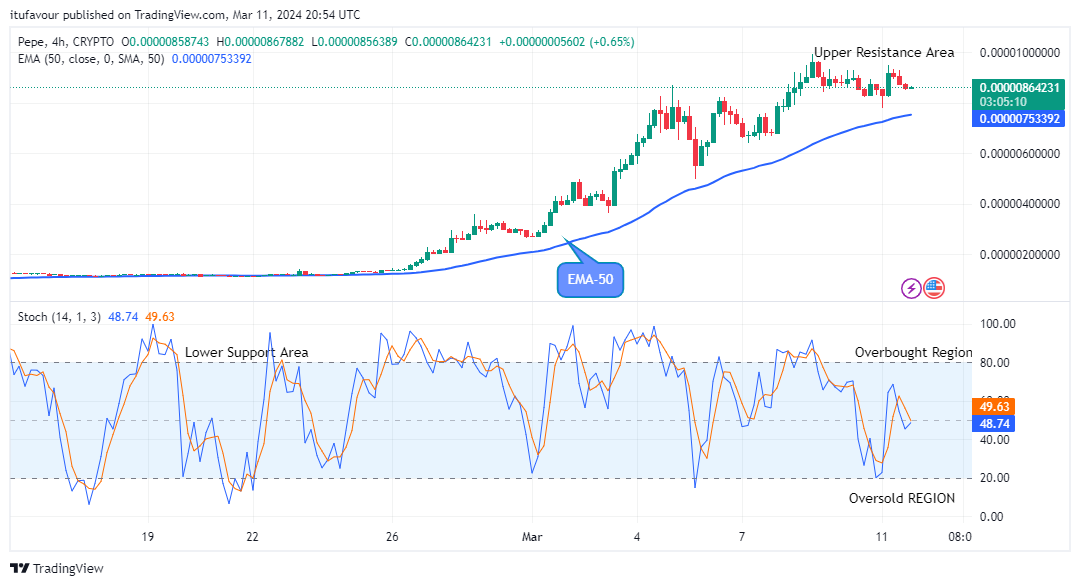The height and width of the screenshot is (586, 1080).
Task: Click the US flag event icon
Action: click(934, 288)
